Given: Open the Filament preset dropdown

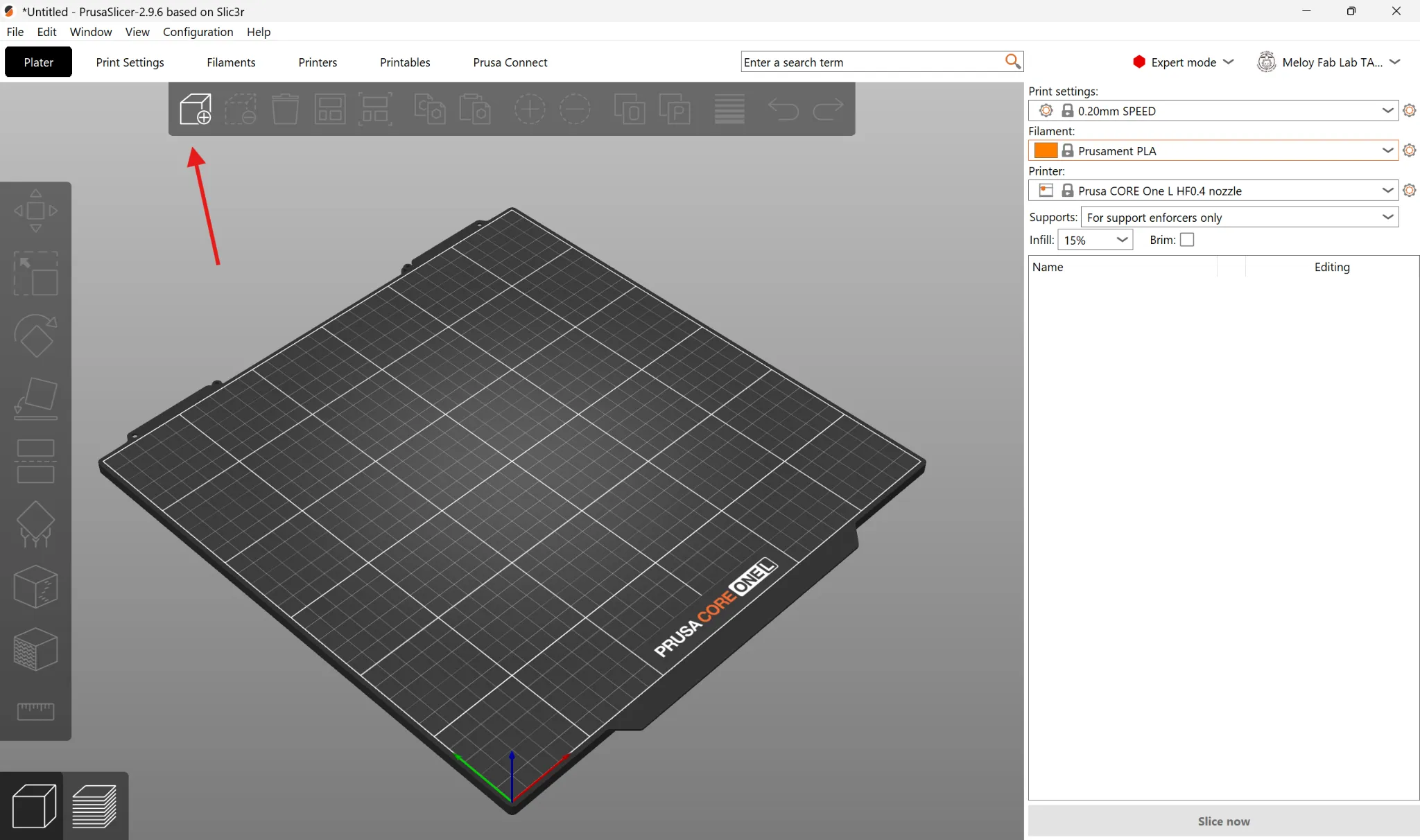Looking at the screenshot, I should coord(1213,150).
